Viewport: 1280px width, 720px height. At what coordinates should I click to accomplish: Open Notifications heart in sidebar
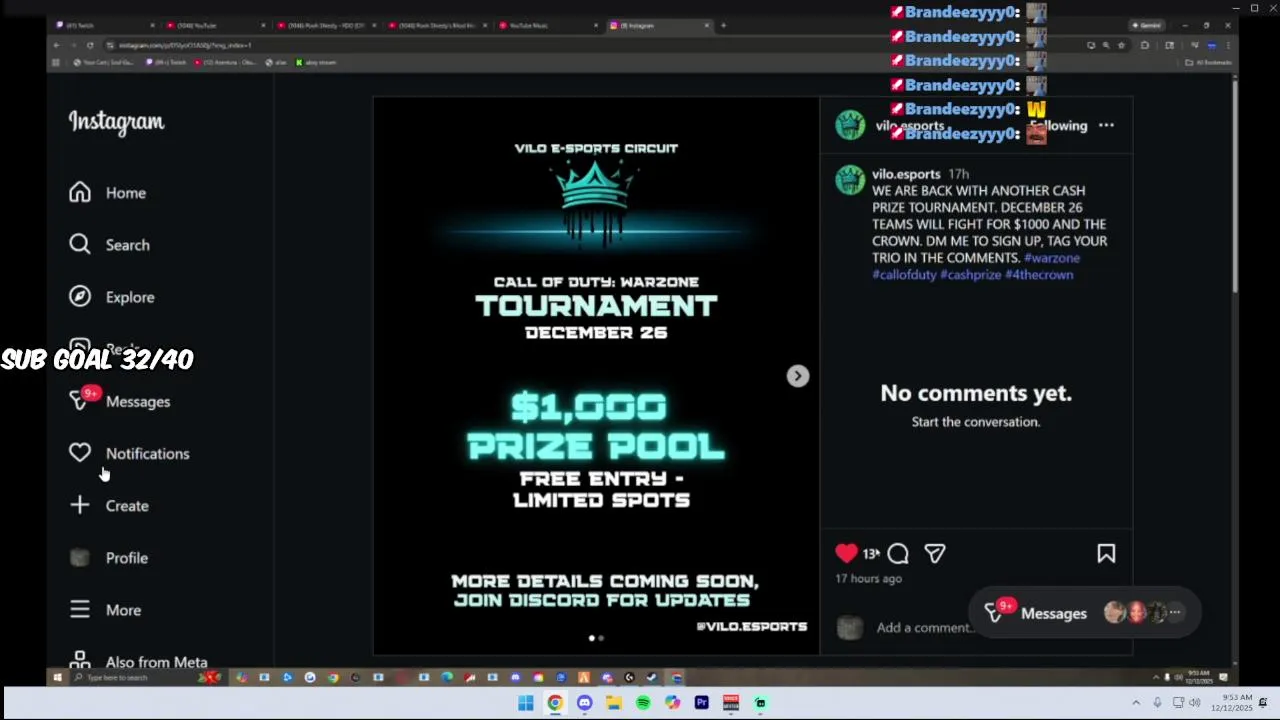pyautogui.click(x=129, y=453)
